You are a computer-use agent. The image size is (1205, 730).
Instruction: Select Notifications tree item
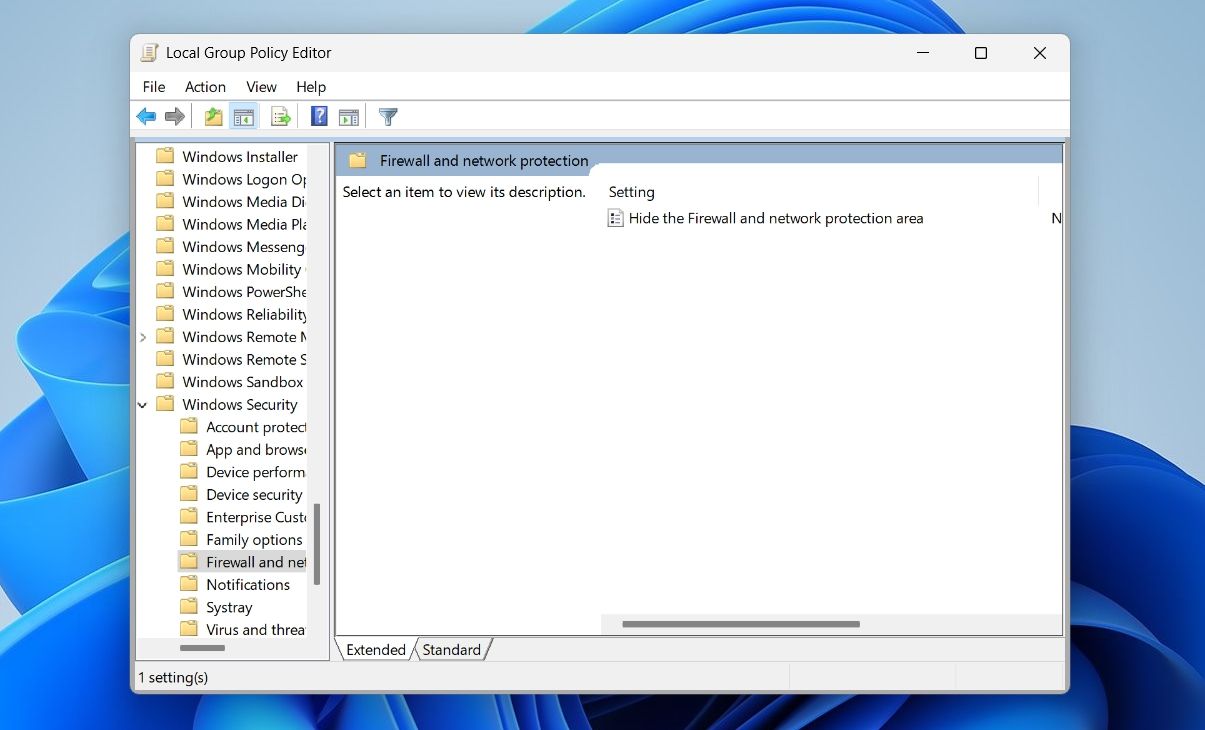coord(248,585)
